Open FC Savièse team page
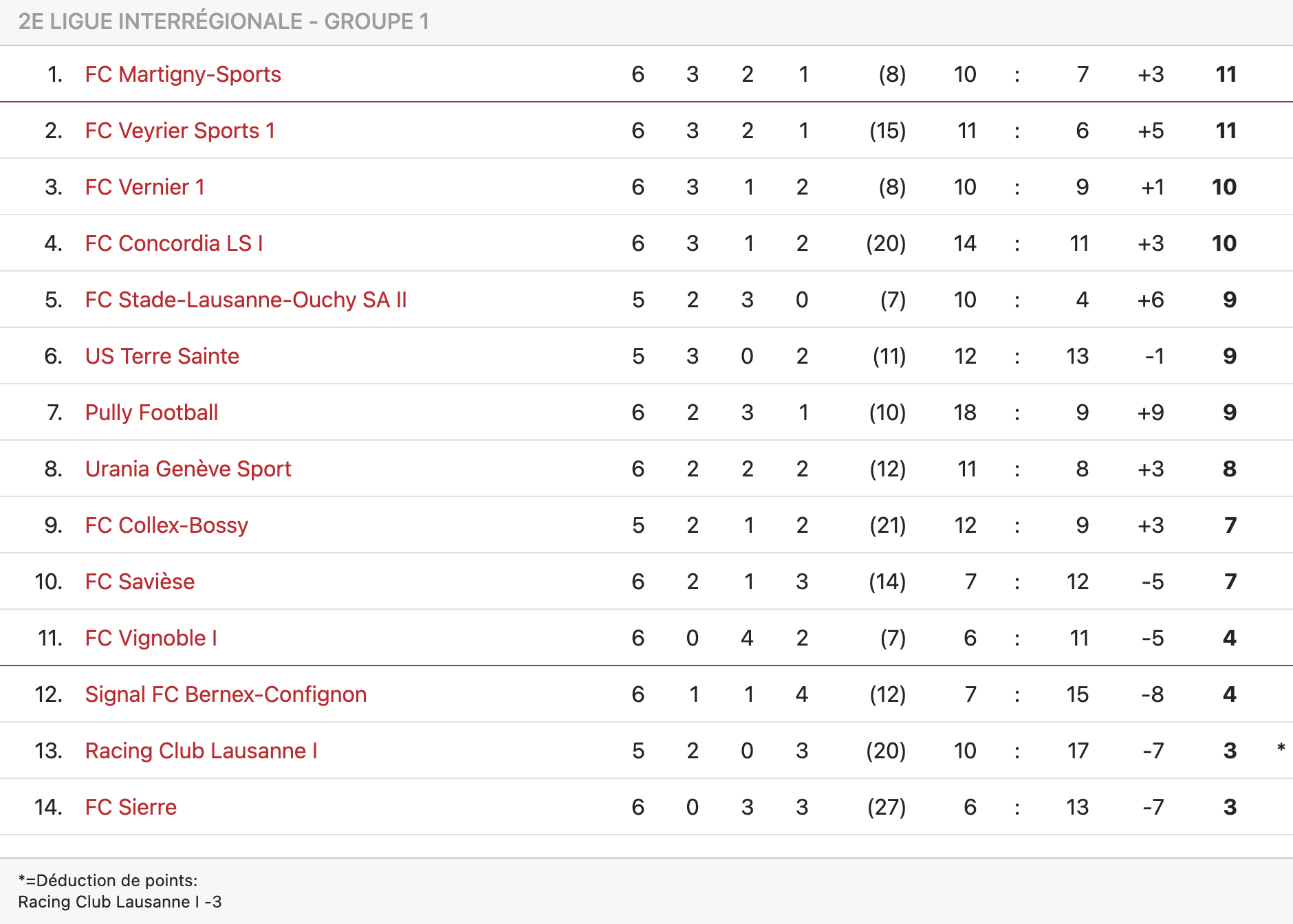 click(x=140, y=582)
